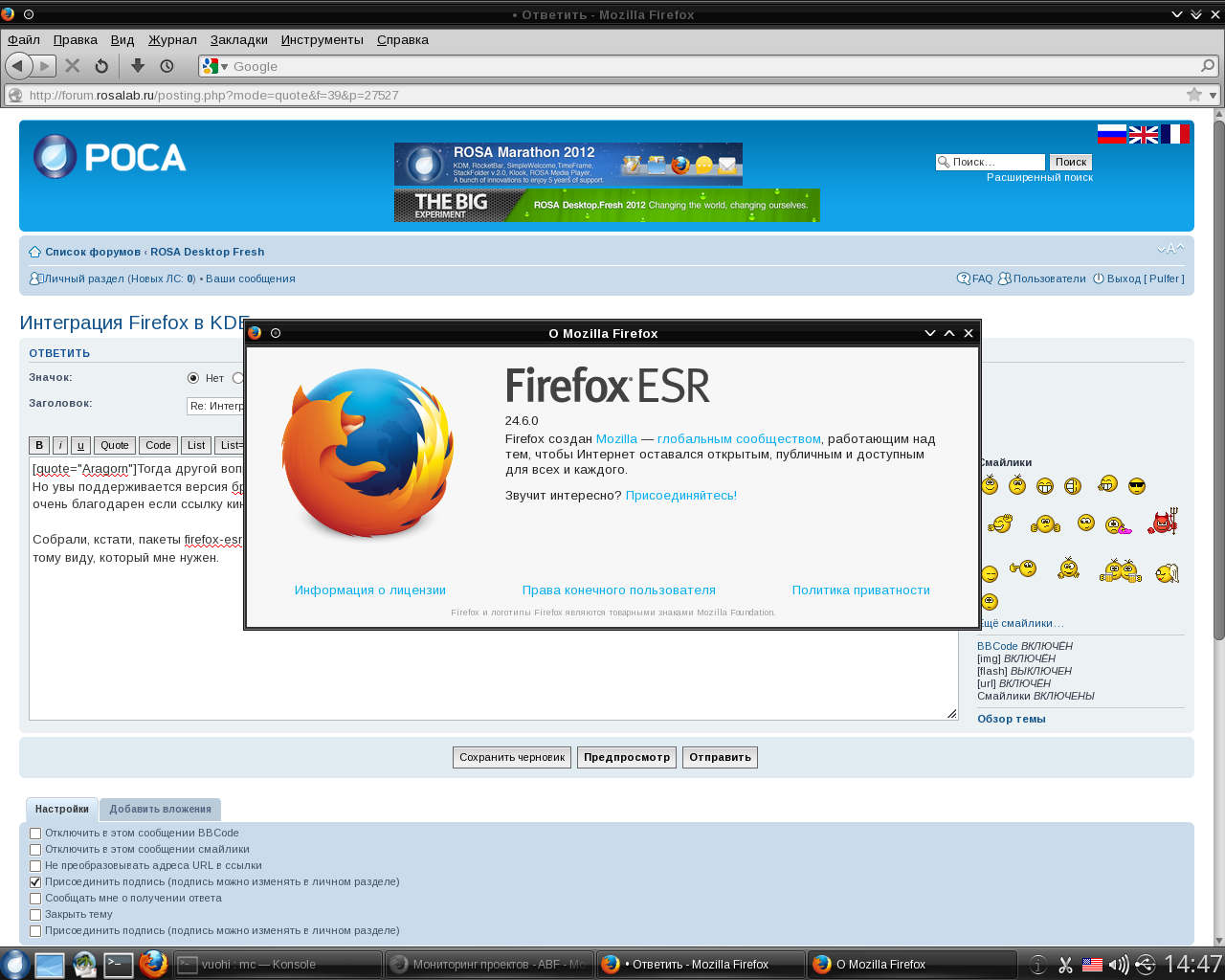Image resolution: width=1225 pixels, height=980 pixels.
Task: Open the Правка menu
Action: click(76, 39)
